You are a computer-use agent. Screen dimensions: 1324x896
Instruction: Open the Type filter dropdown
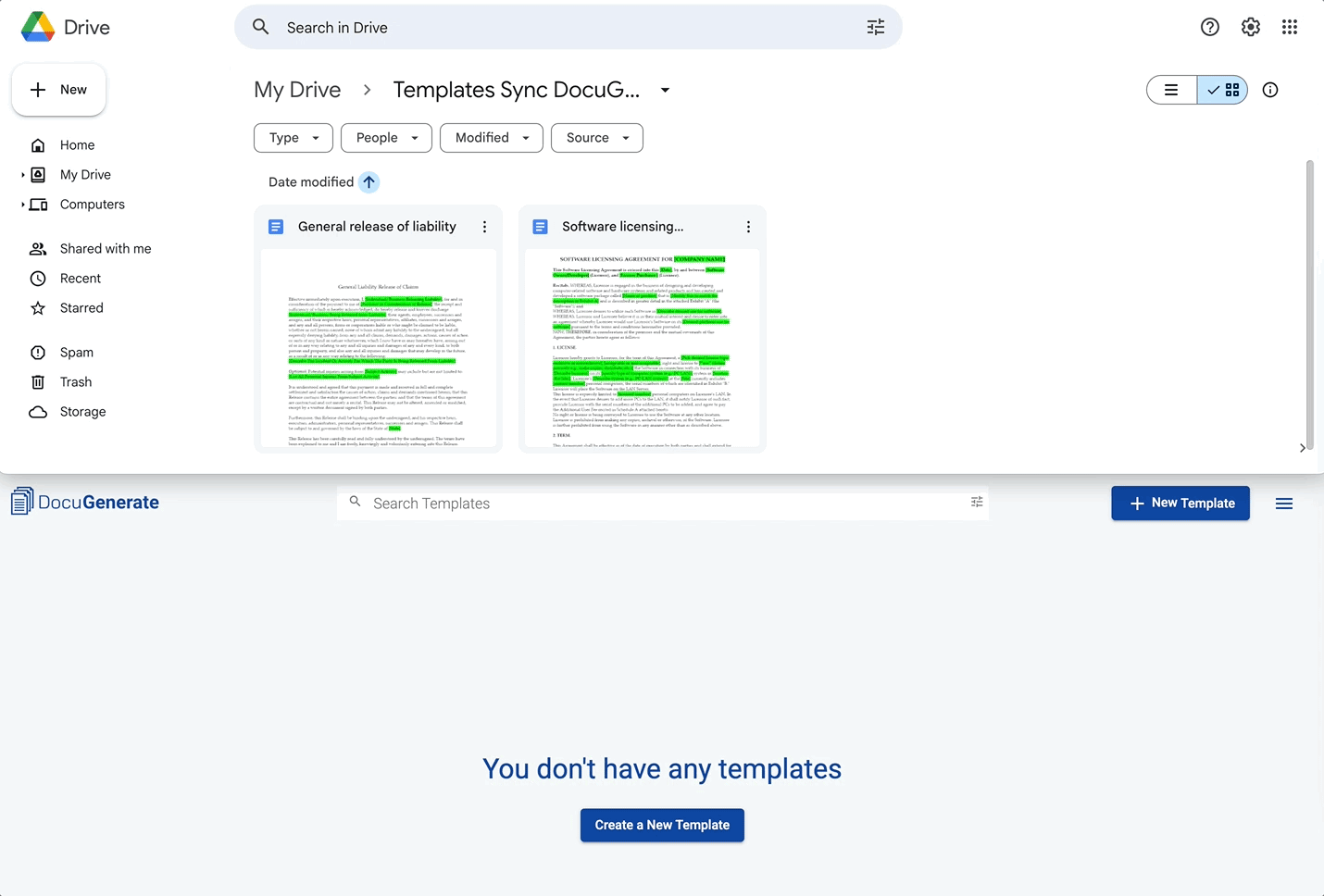coord(294,138)
